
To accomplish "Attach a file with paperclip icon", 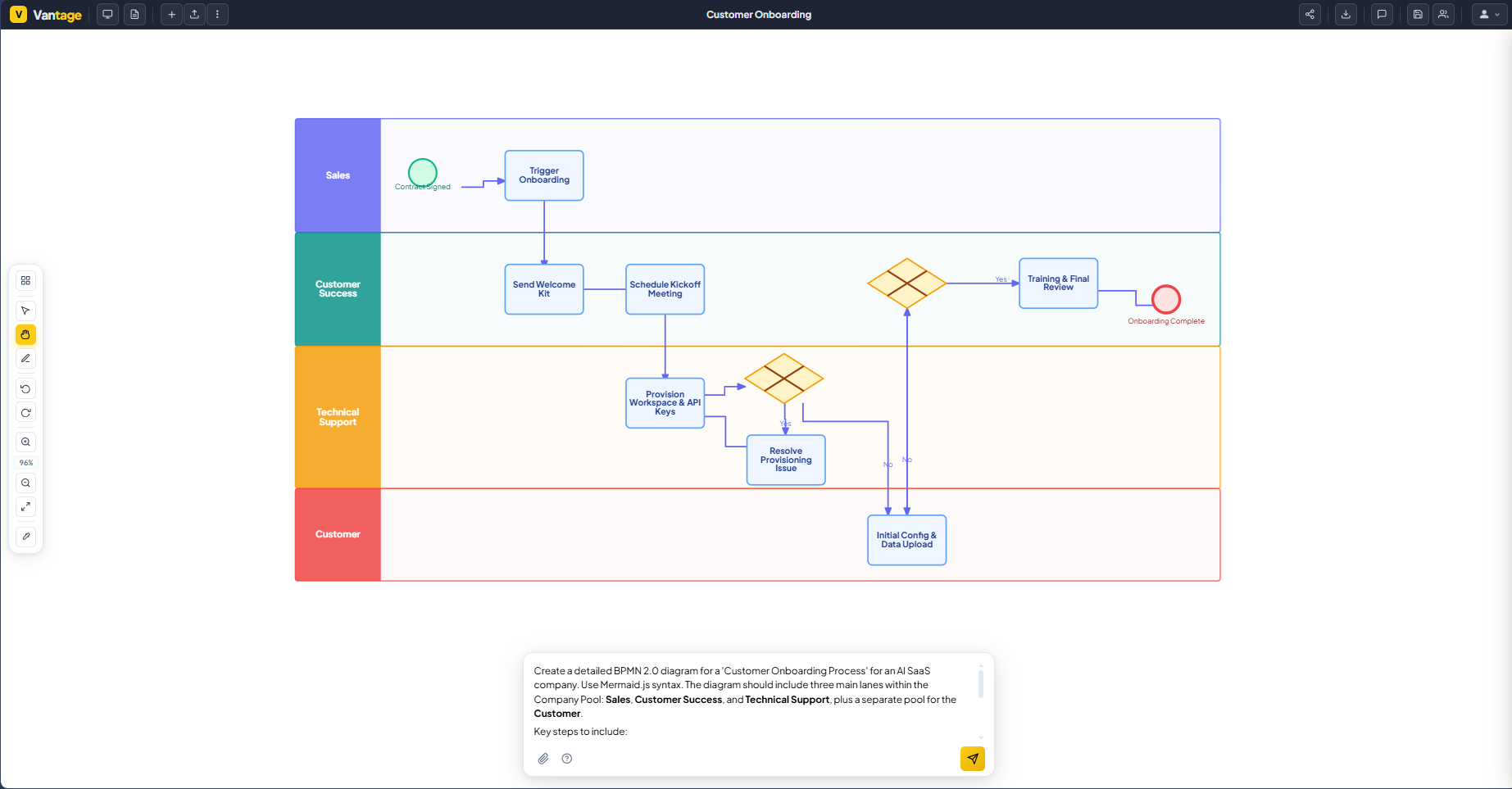I will (543, 759).
